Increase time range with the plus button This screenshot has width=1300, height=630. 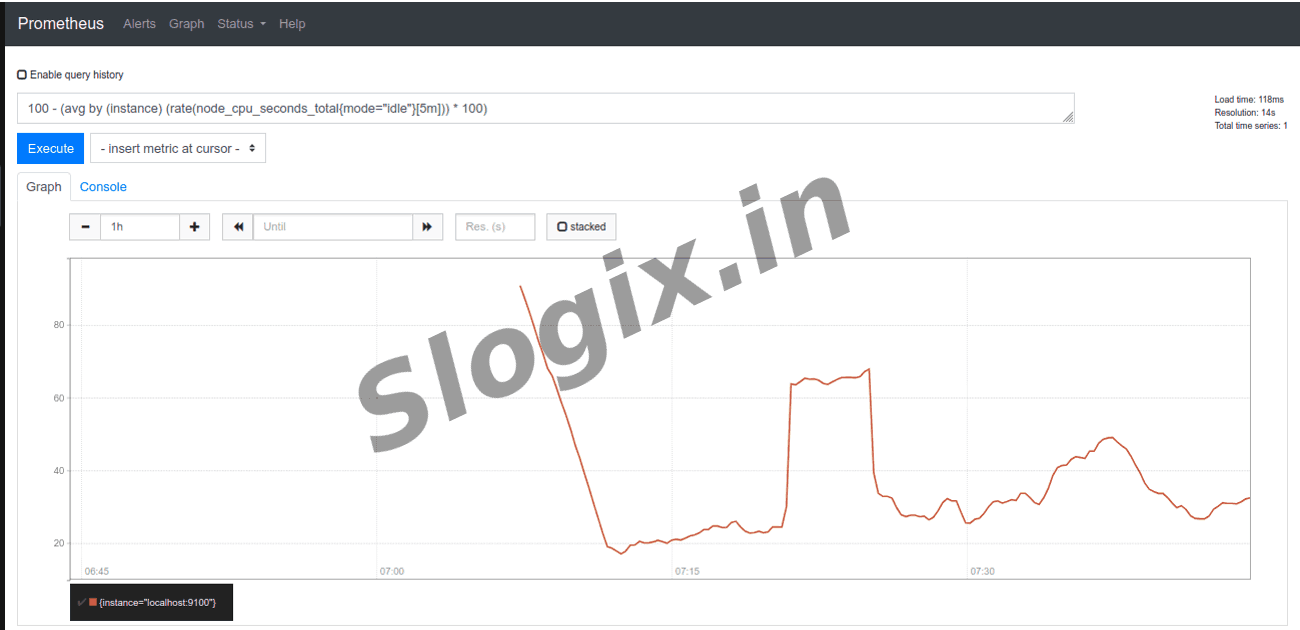pos(194,227)
